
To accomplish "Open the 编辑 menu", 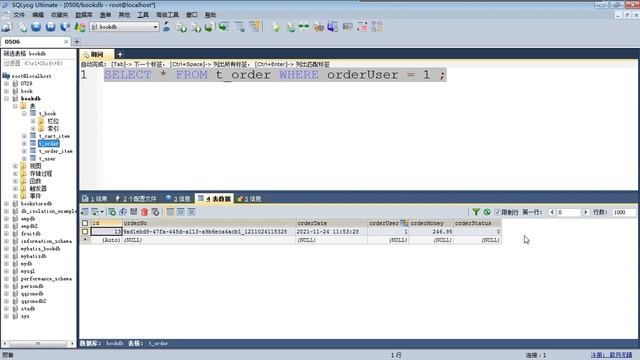I will (x=38, y=15).
